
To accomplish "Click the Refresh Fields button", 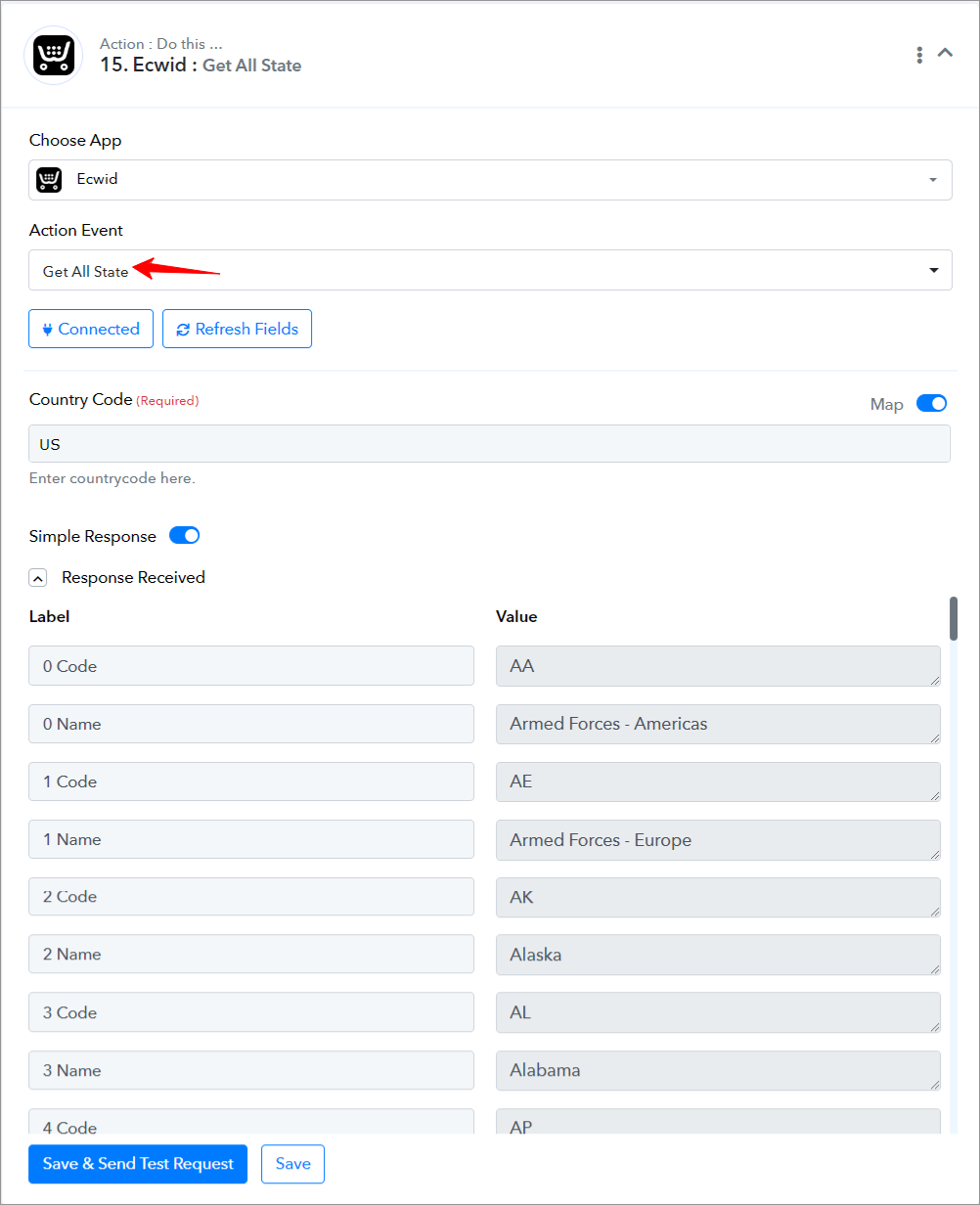I will click(x=237, y=329).
